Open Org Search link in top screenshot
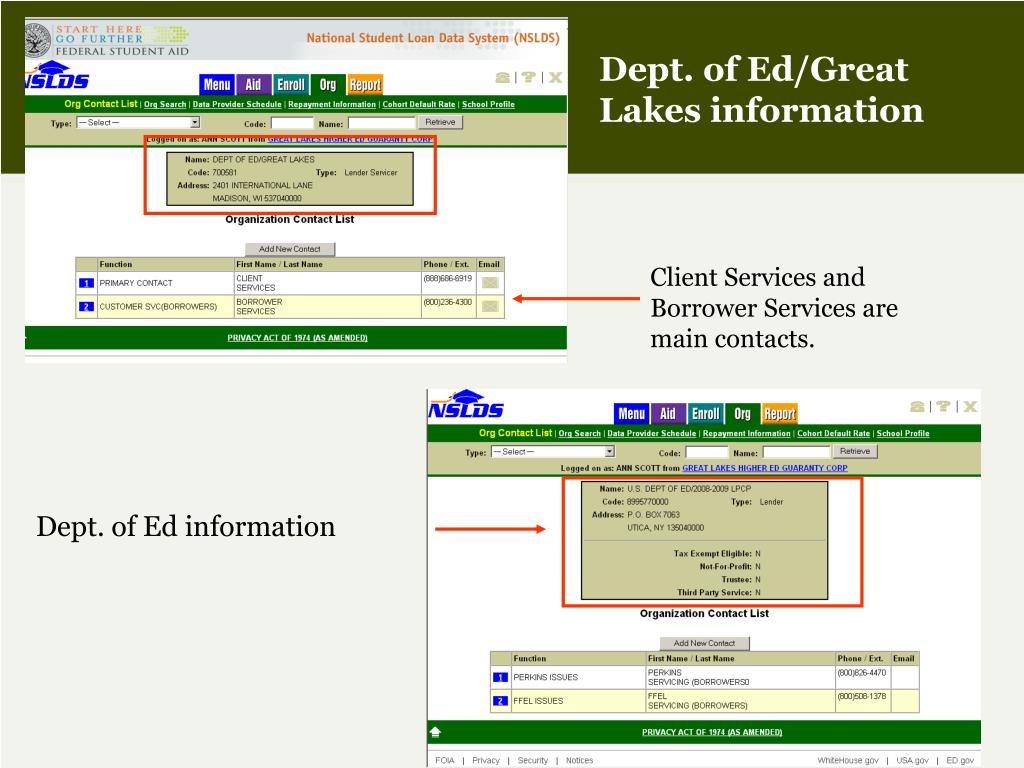Image resolution: width=1024 pixels, height=768 pixels. pyautogui.click(x=165, y=104)
